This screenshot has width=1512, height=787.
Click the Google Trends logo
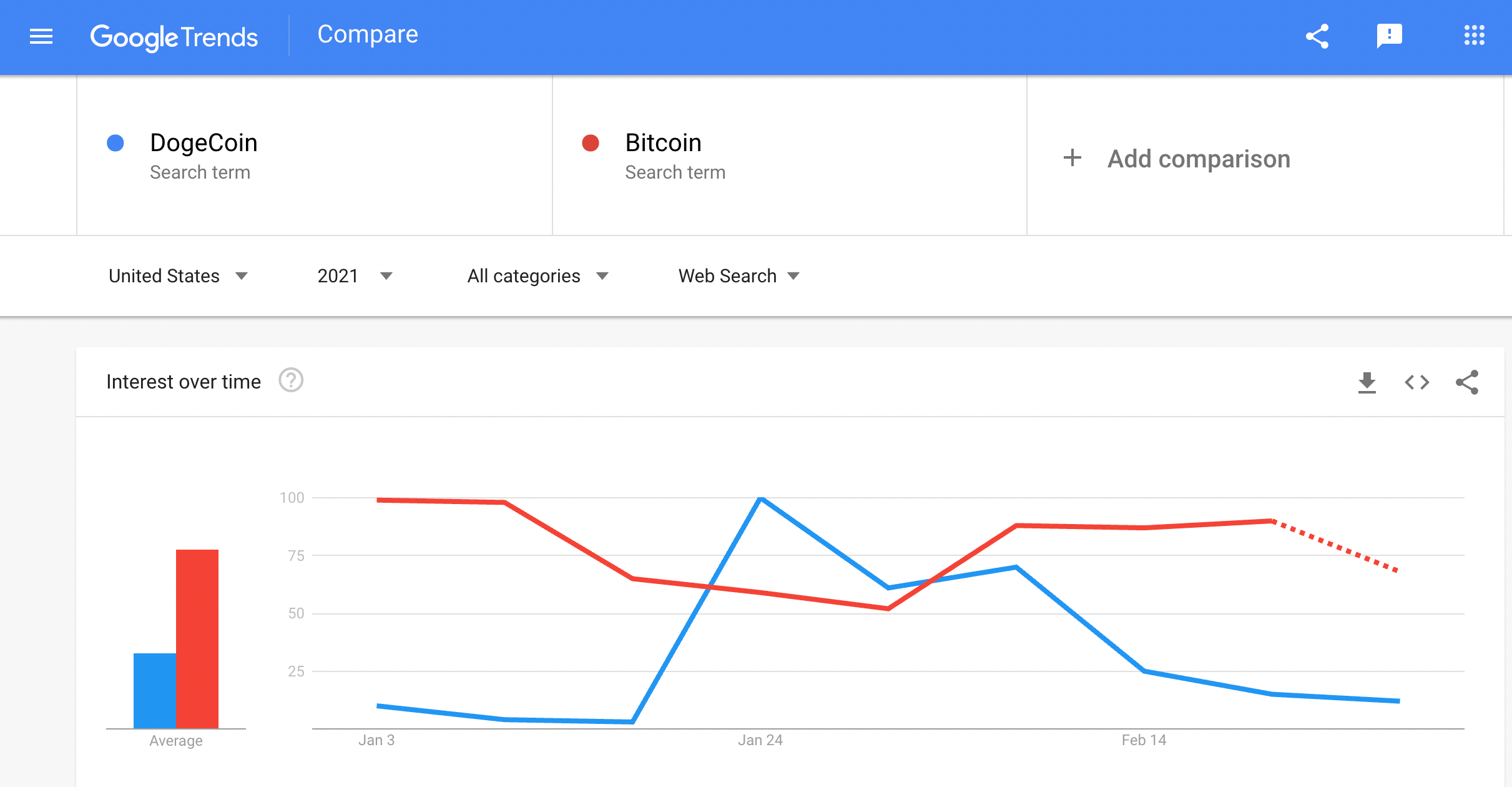pyautogui.click(x=174, y=37)
